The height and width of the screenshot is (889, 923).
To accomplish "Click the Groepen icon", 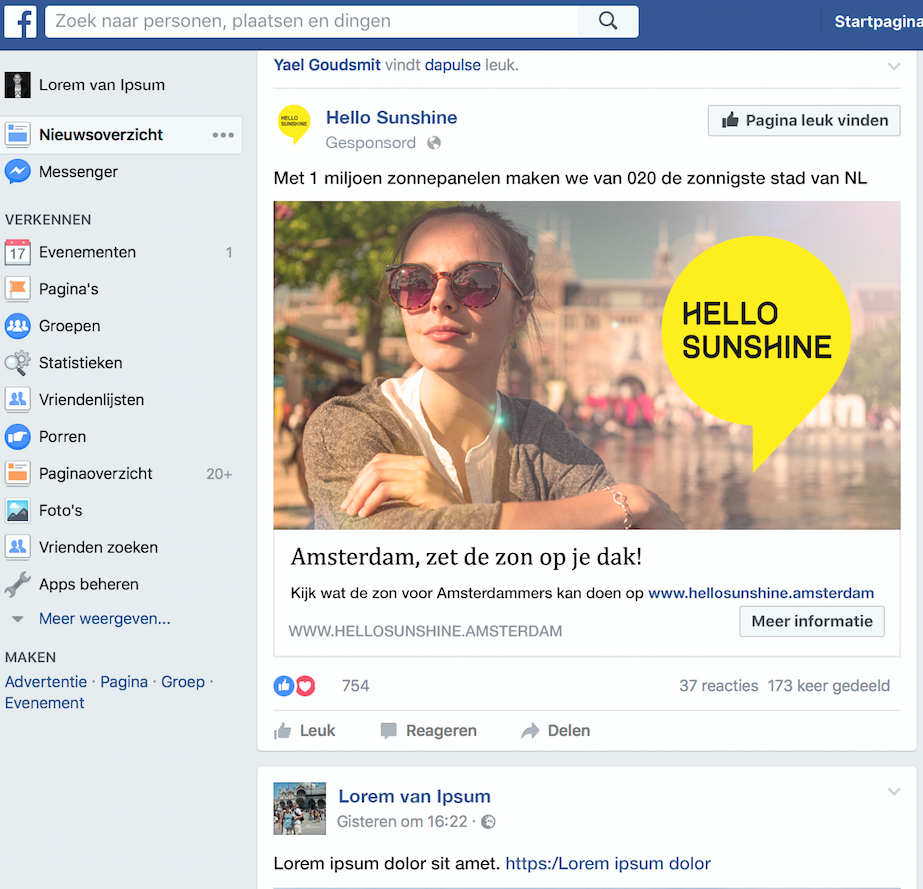I will point(18,326).
